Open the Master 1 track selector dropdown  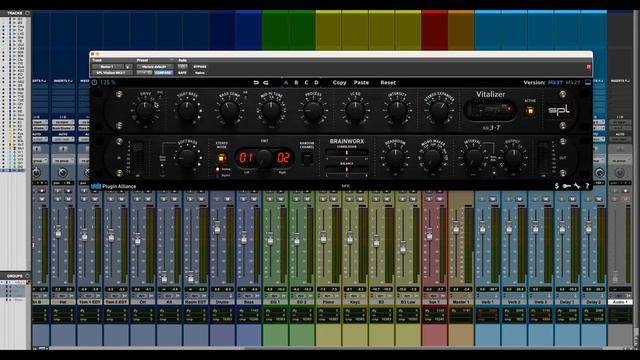(108, 67)
